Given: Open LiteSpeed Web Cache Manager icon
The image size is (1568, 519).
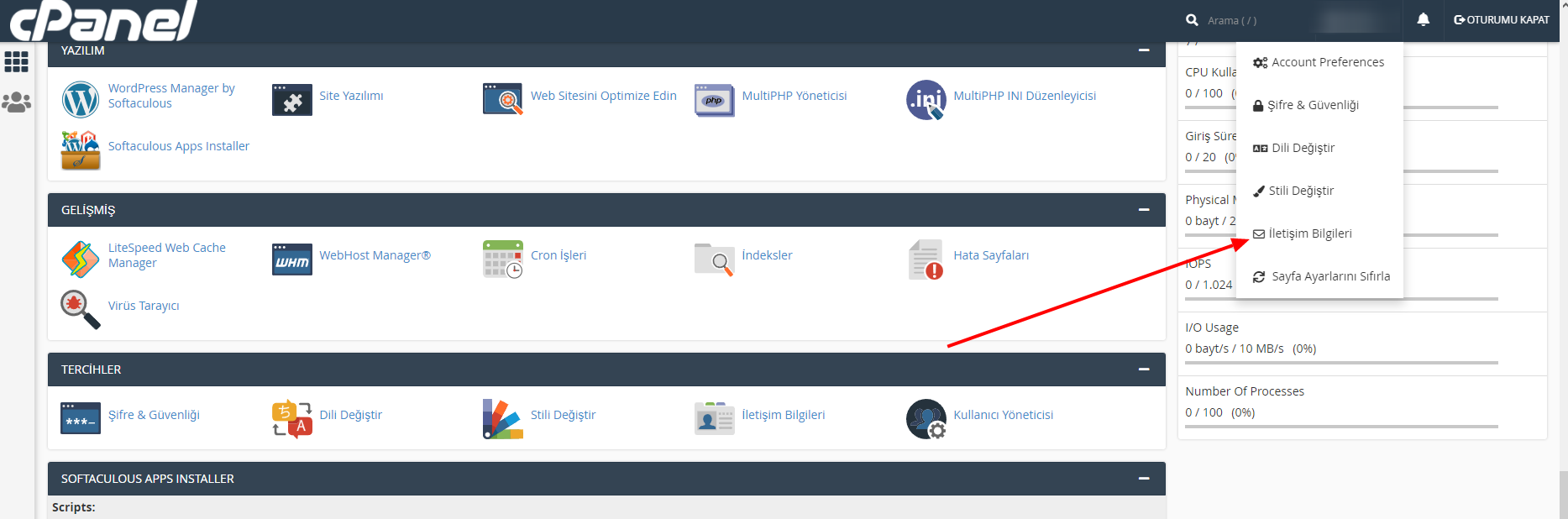Looking at the screenshot, I should click(81, 259).
